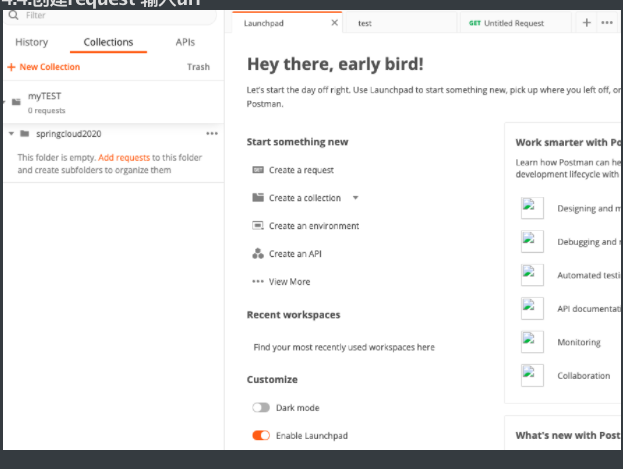Click the Create a request icon
Viewport: 623px width, 469px height.
(258, 170)
